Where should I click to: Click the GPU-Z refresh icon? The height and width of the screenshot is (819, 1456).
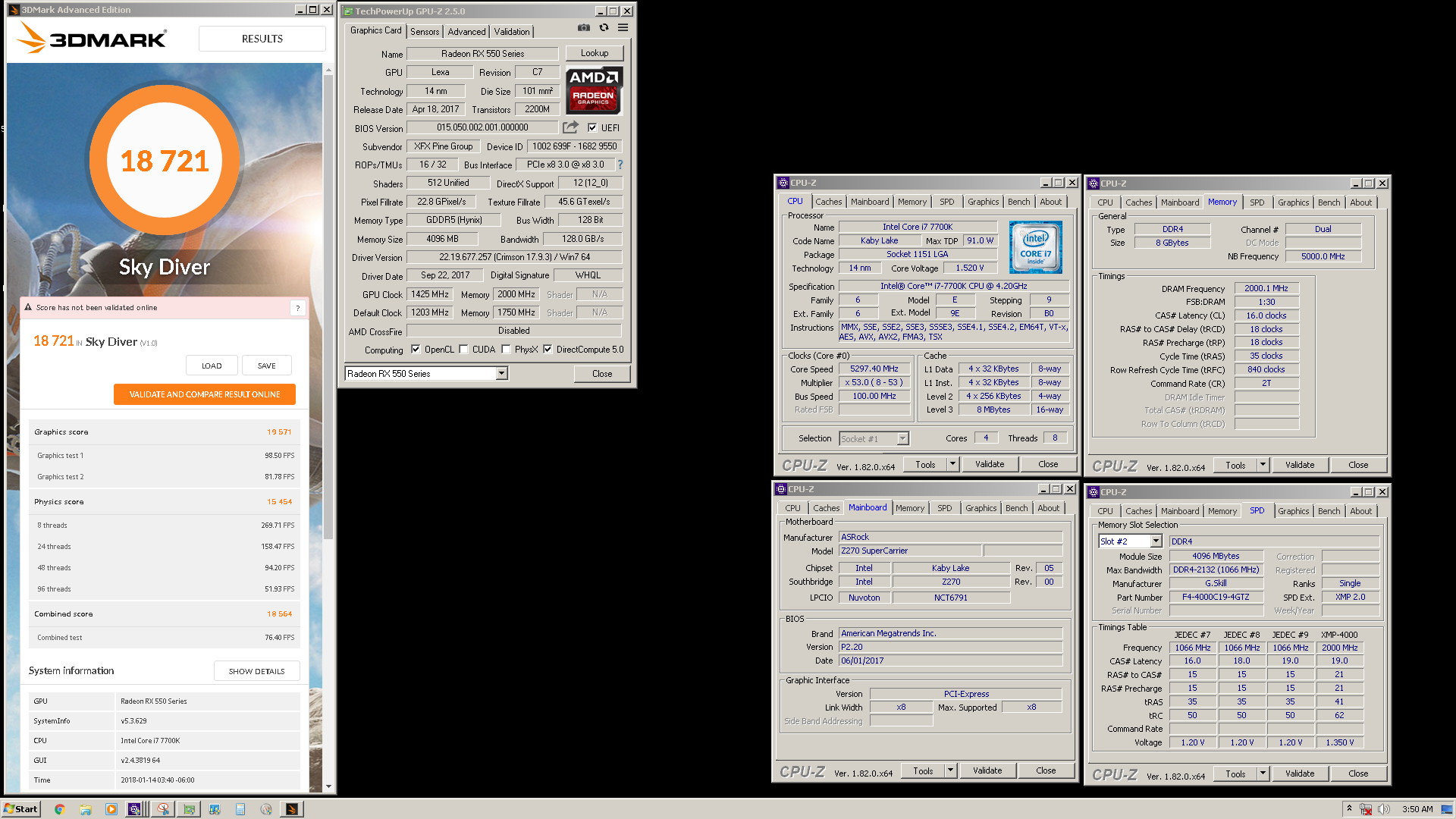[x=604, y=28]
